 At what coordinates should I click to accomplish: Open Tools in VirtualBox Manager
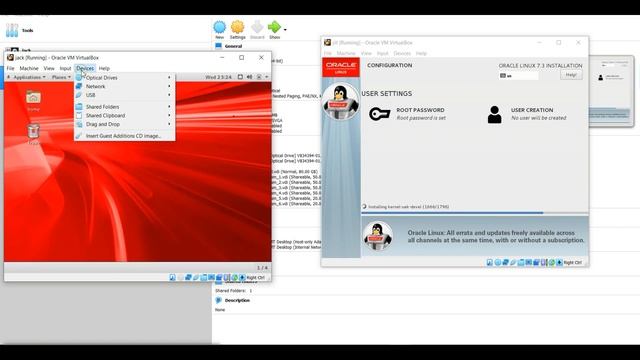[x=20, y=30]
